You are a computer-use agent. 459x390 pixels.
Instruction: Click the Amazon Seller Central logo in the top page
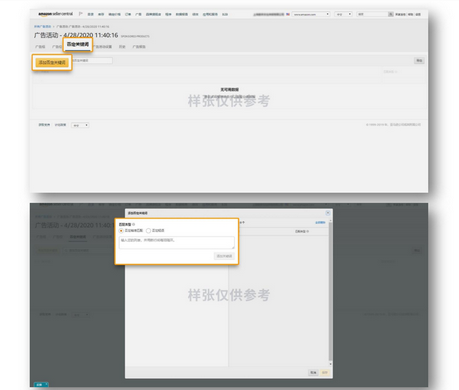point(55,14)
